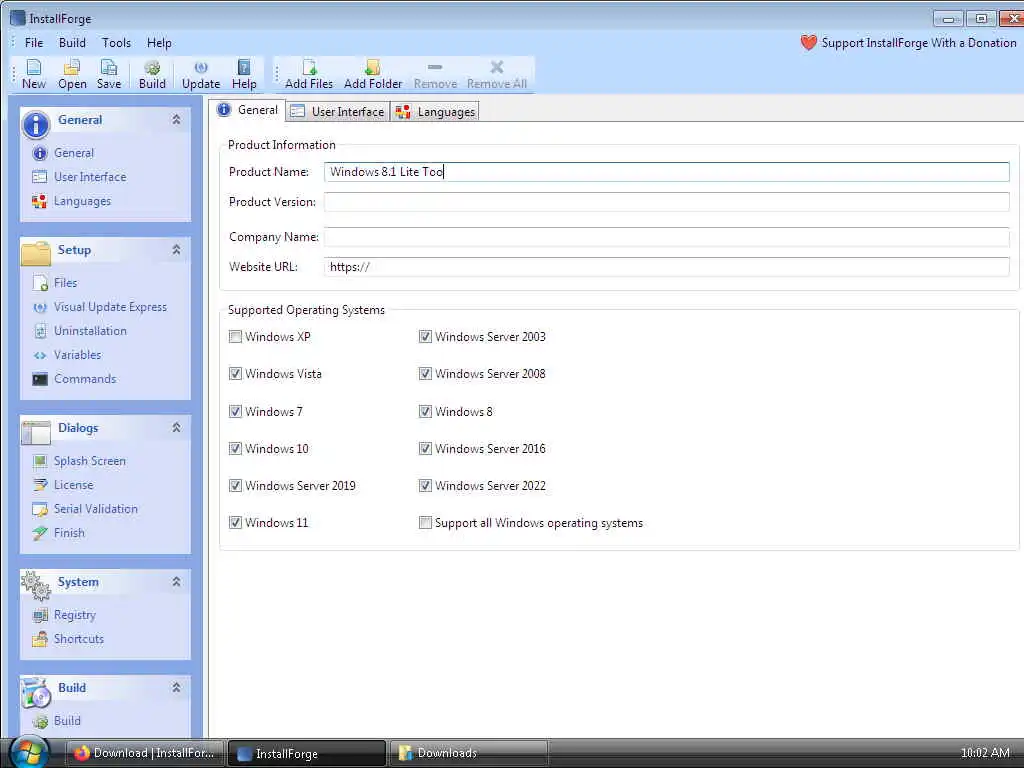Click the Open project toolbar icon

72,74
